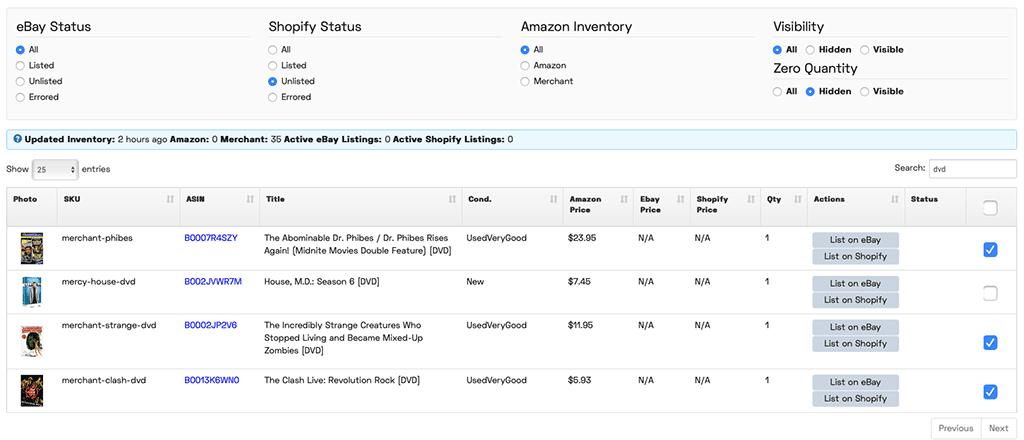List merchant-strange-dvd item on eBay
The width and height of the screenshot is (1024, 440).
[x=856, y=327]
